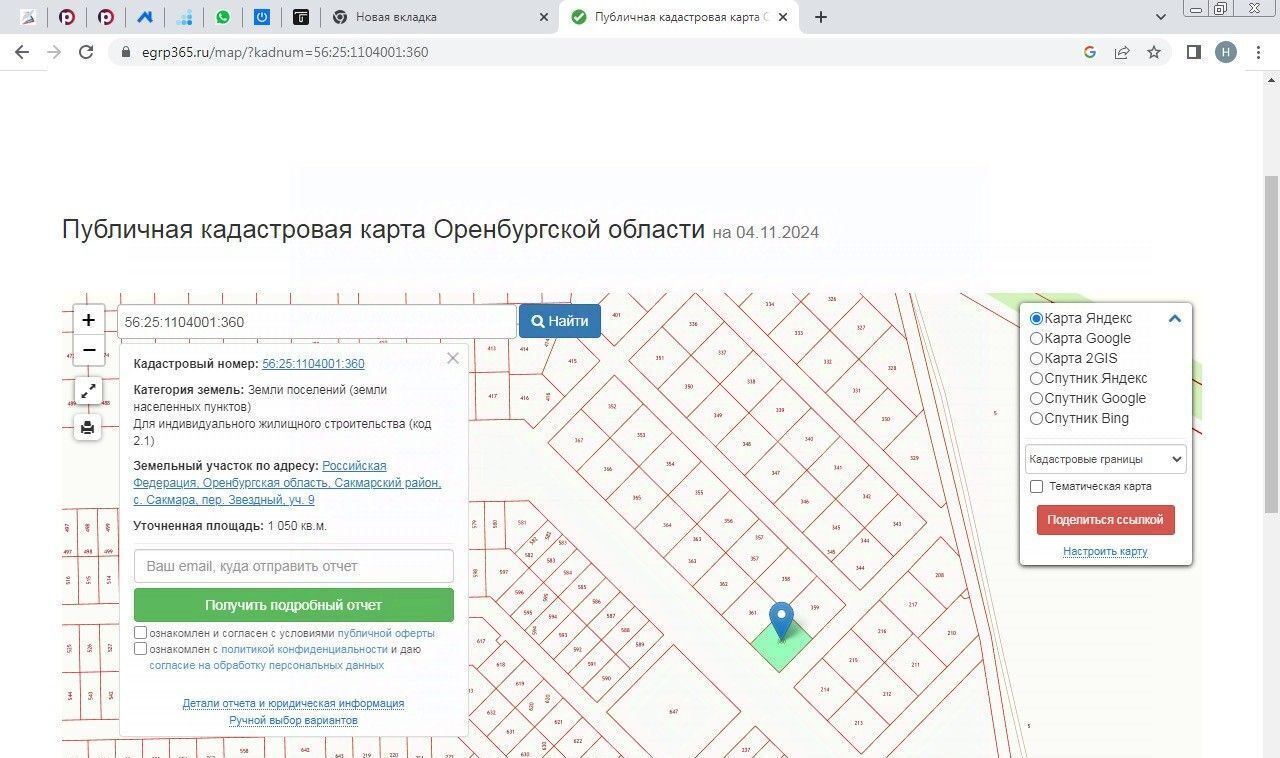The height and width of the screenshot is (758, 1280).
Task: Select Карта Google radio option
Action: pos(1037,338)
